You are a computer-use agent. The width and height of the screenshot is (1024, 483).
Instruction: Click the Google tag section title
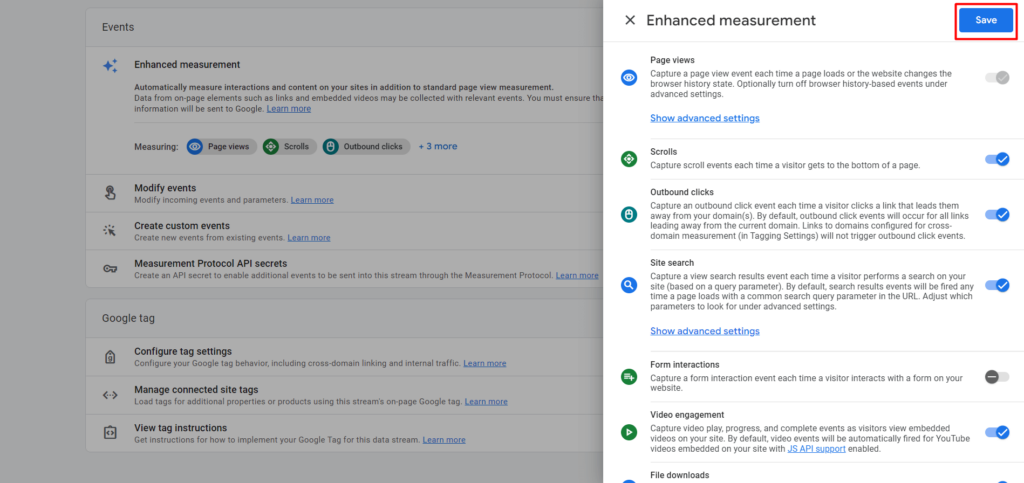128,319
